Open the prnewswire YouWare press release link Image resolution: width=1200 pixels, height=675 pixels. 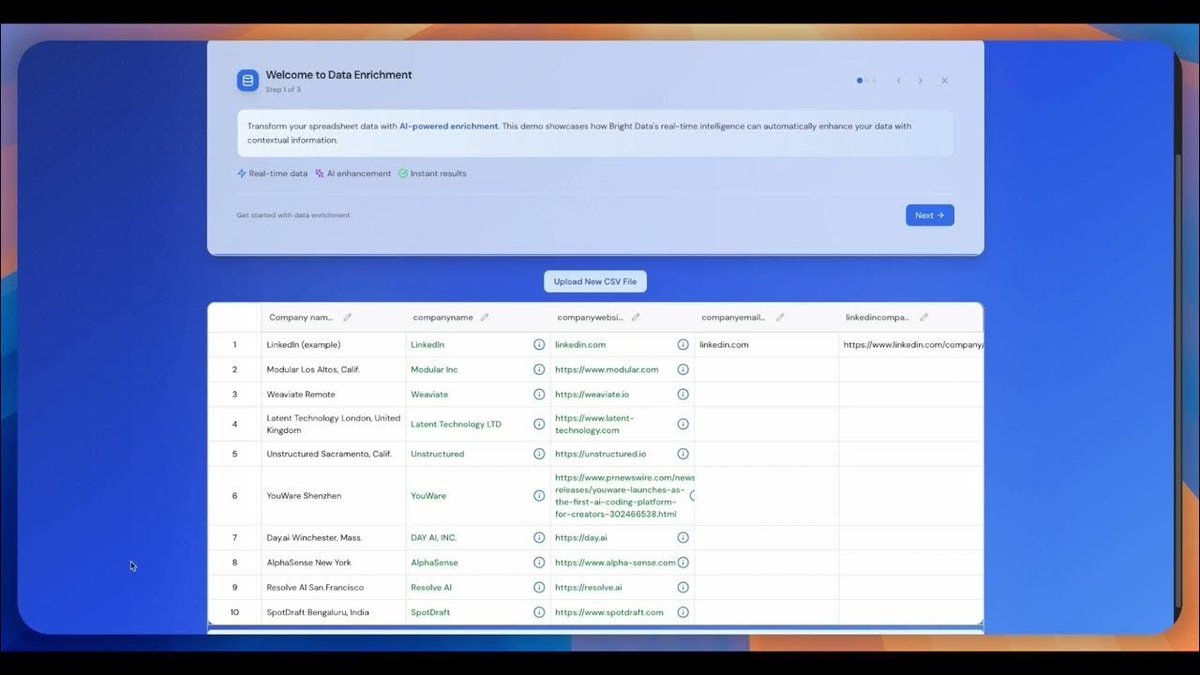point(624,496)
